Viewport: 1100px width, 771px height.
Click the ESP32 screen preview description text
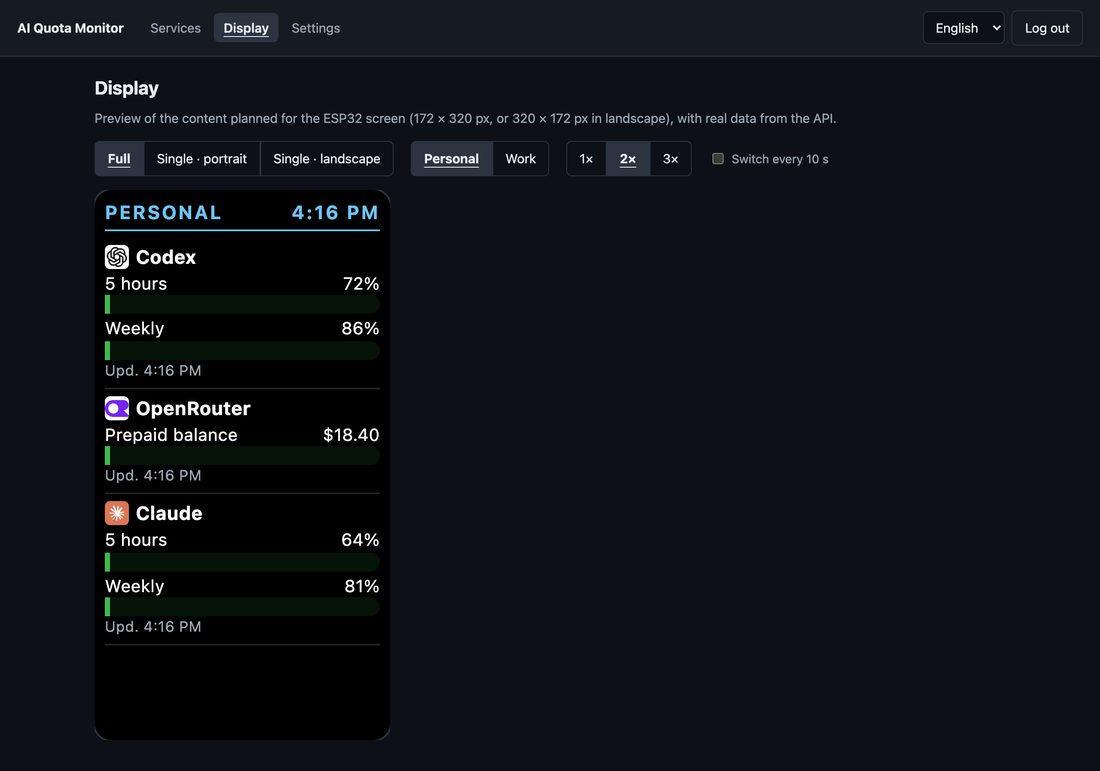465,119
